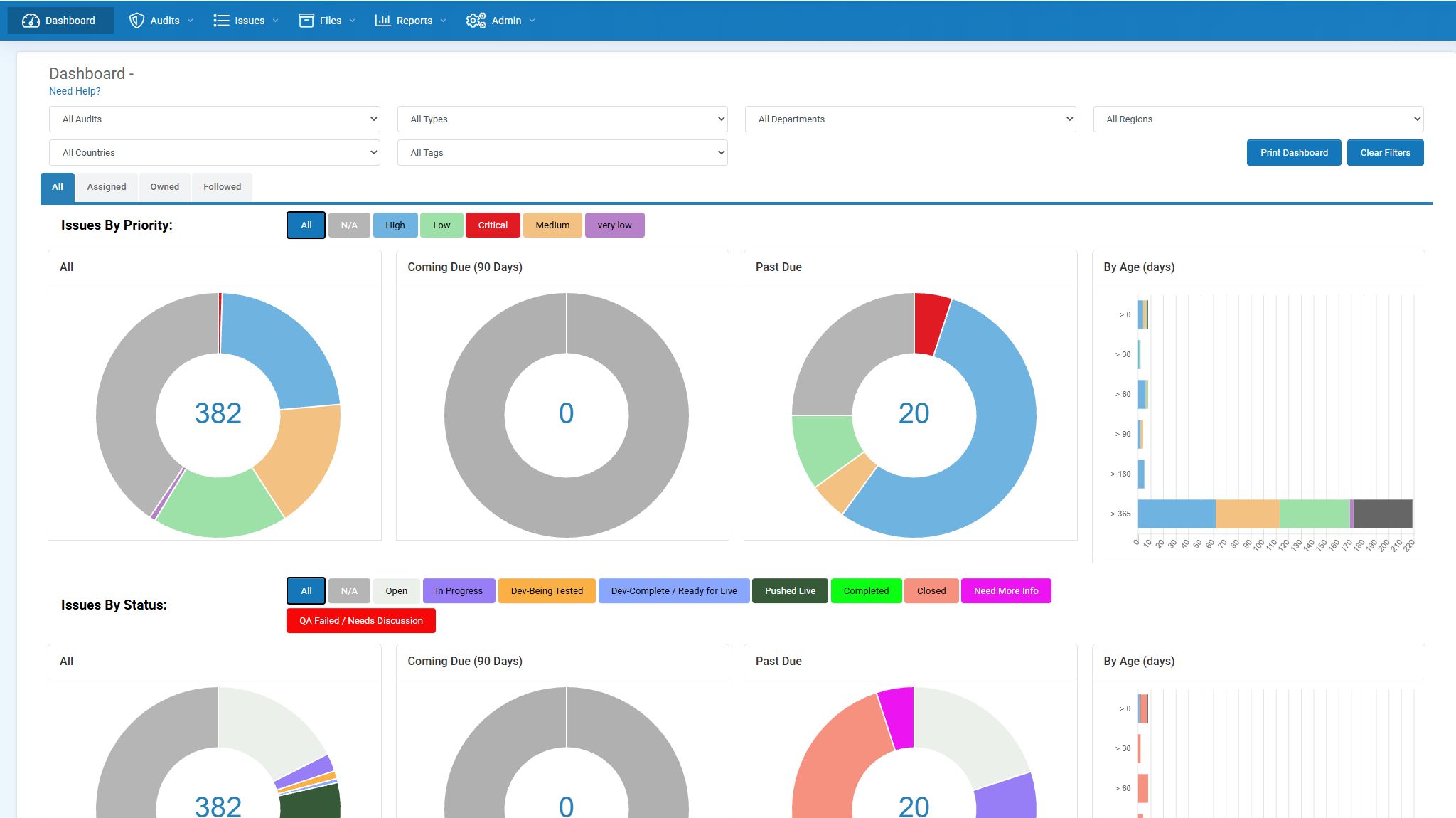Toggle the N/A priority filter
1456x818 pixels.
coord(349,225)
